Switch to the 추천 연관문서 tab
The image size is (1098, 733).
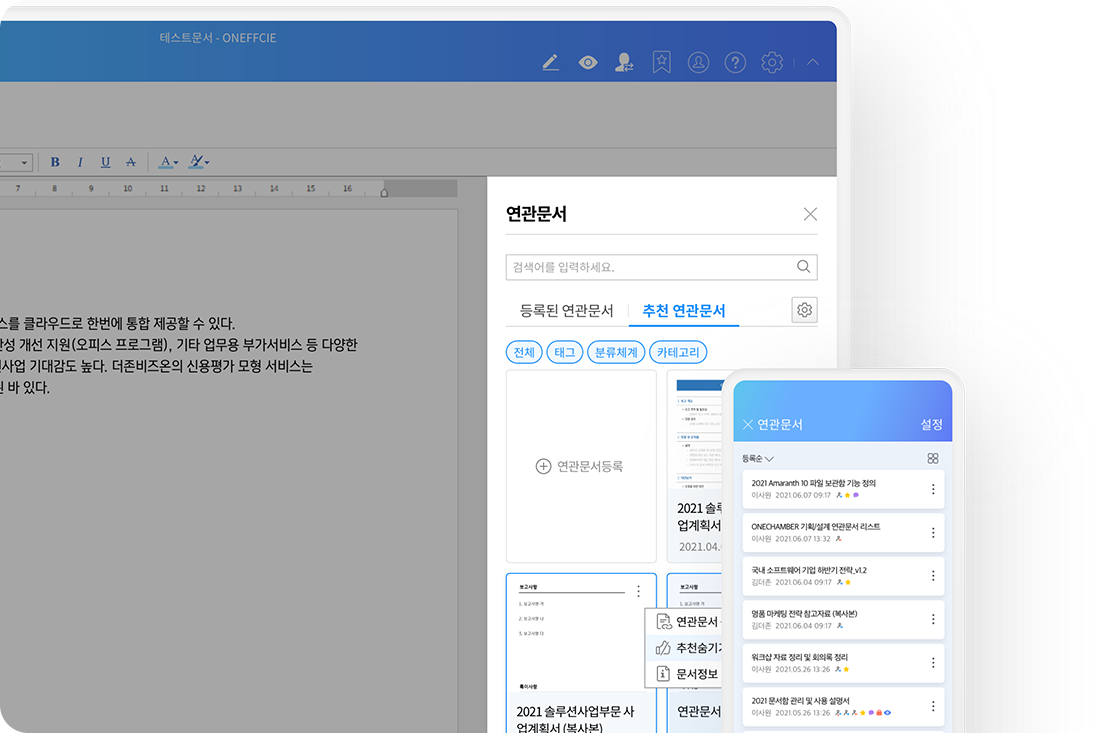click(684, 311)
